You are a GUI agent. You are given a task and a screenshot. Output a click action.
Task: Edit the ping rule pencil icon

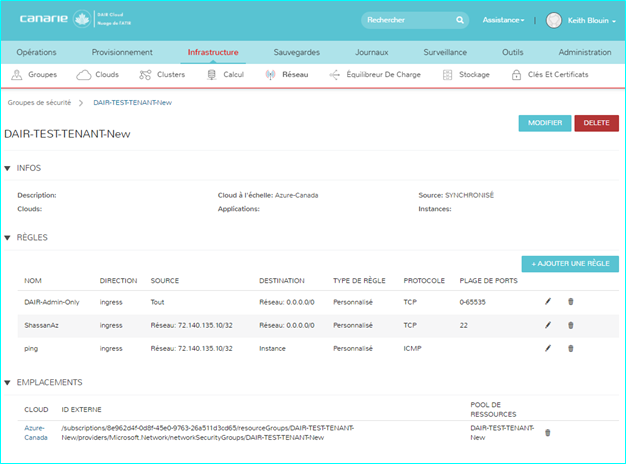548,348
